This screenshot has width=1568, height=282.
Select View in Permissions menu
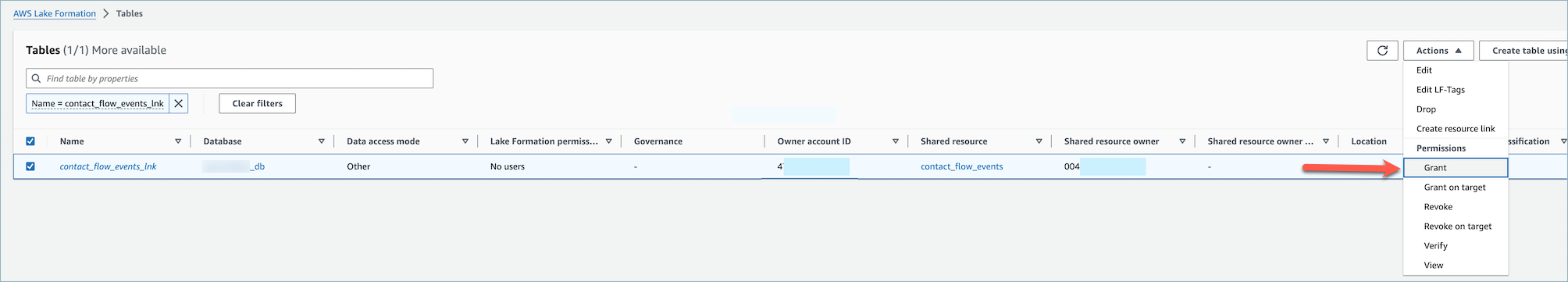(1456, 266)
